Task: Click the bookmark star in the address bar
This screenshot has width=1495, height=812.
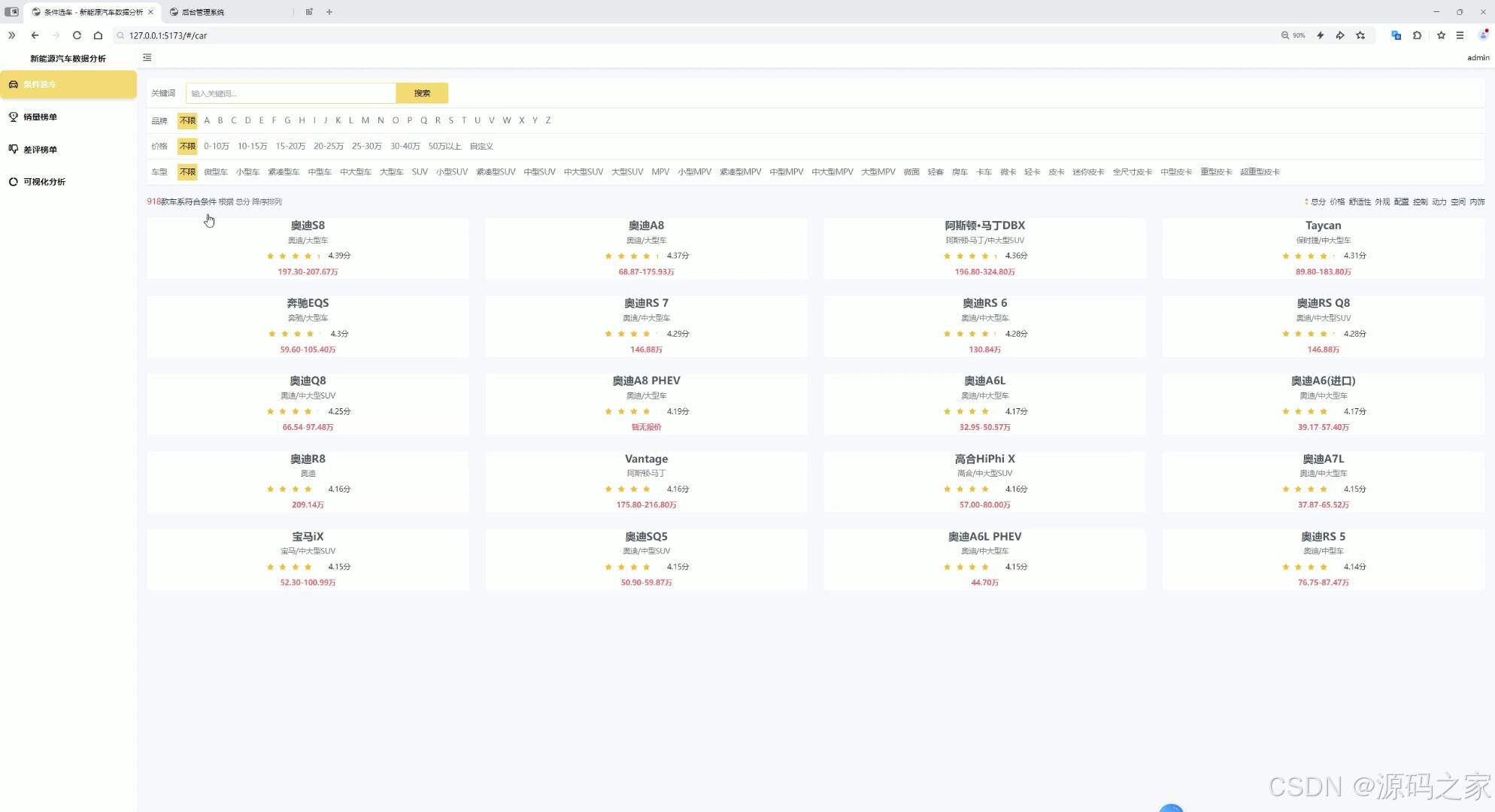Action: tap(1360, 35)
